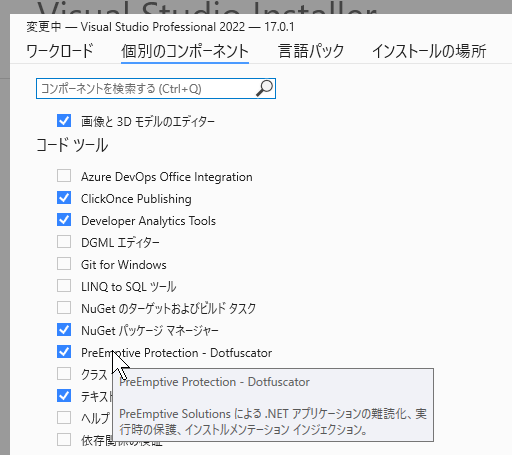This screenshot has height=455, width=512.
Task: Open the 言語パック tab
Action: [x=311, y=51]
